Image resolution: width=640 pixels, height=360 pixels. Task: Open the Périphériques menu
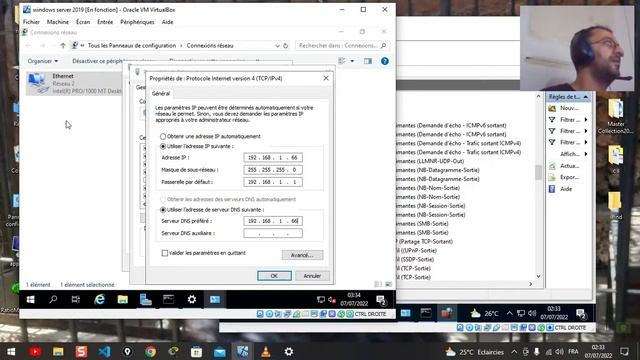coord(137,22)
